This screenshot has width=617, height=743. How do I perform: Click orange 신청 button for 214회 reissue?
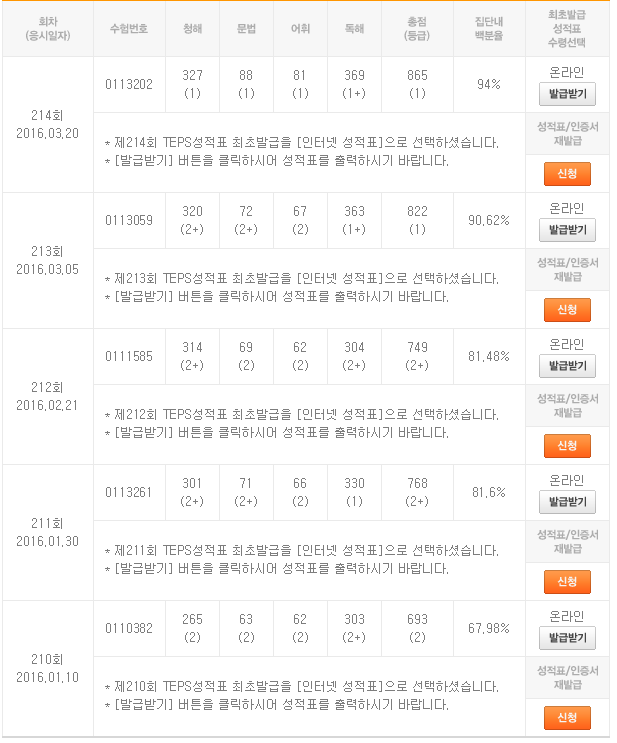tap(567, 174)
